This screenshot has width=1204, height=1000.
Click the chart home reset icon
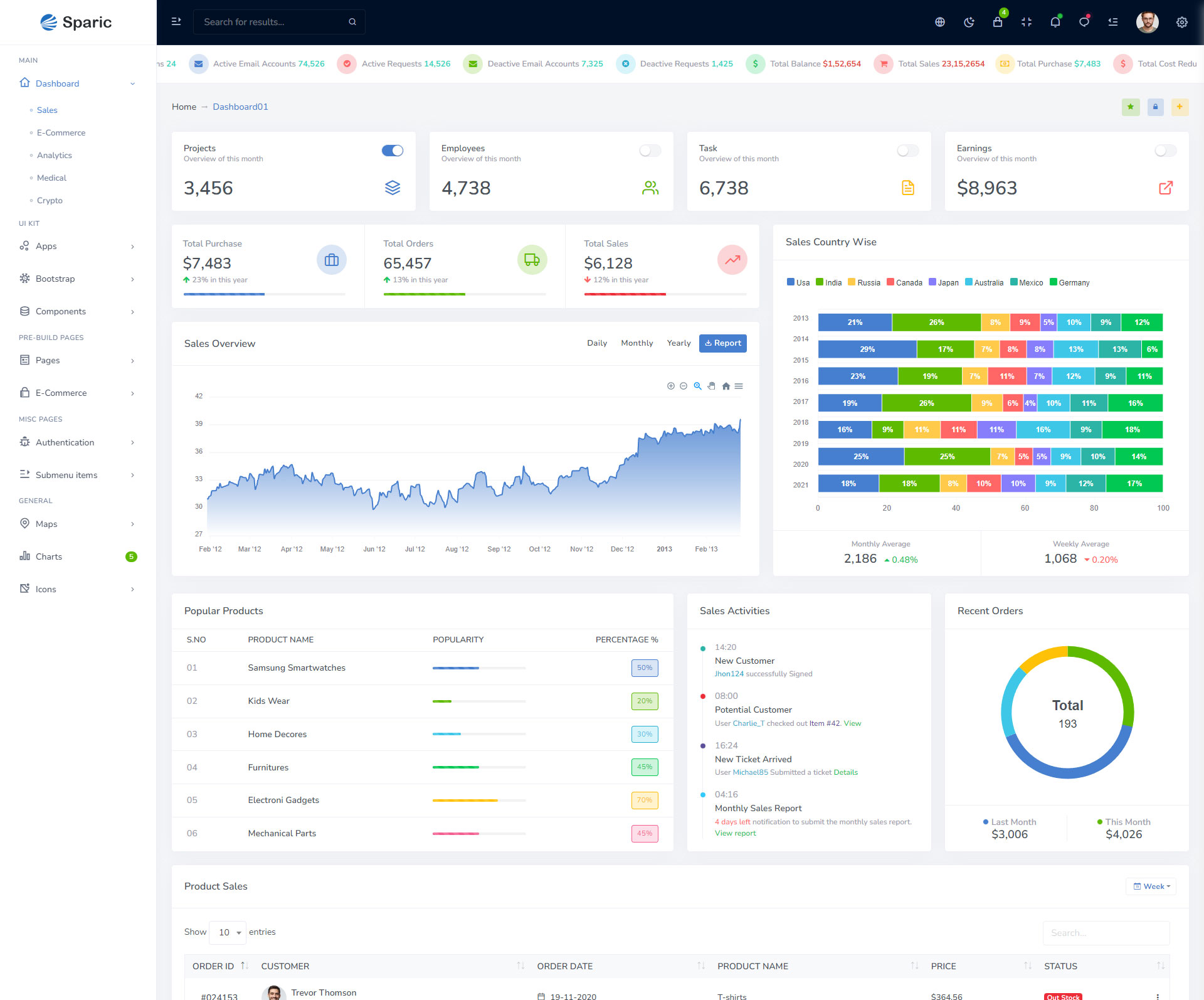(x=726, y=386)
